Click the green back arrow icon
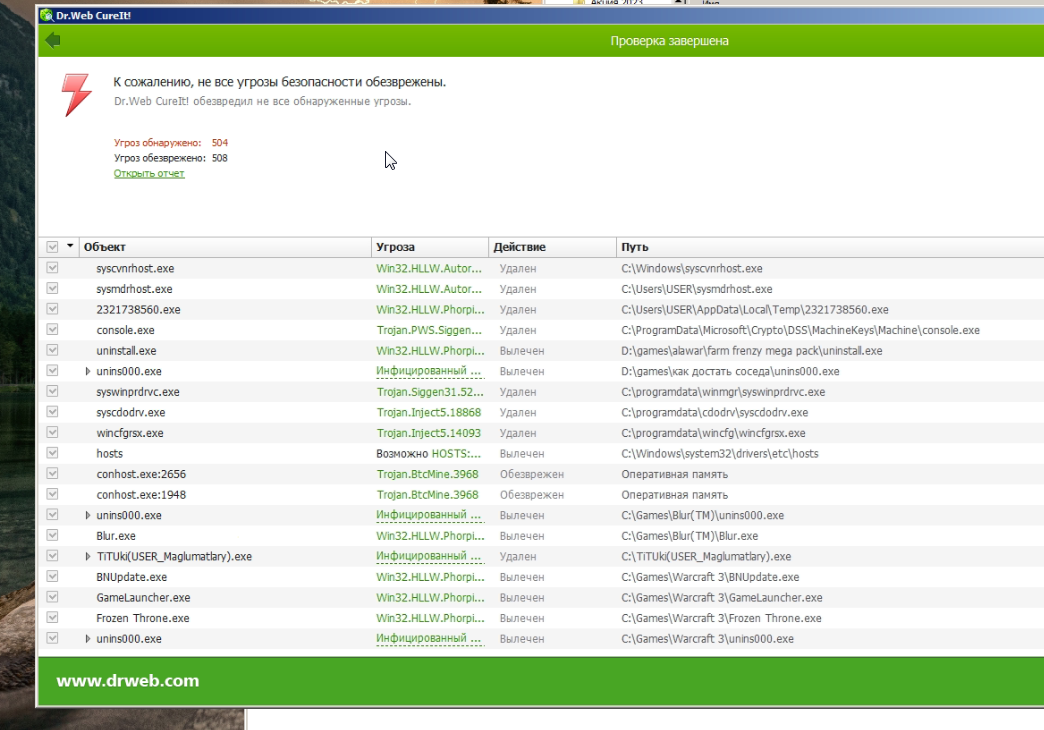This screenshot has height=730, width=1044. point(53,41)
